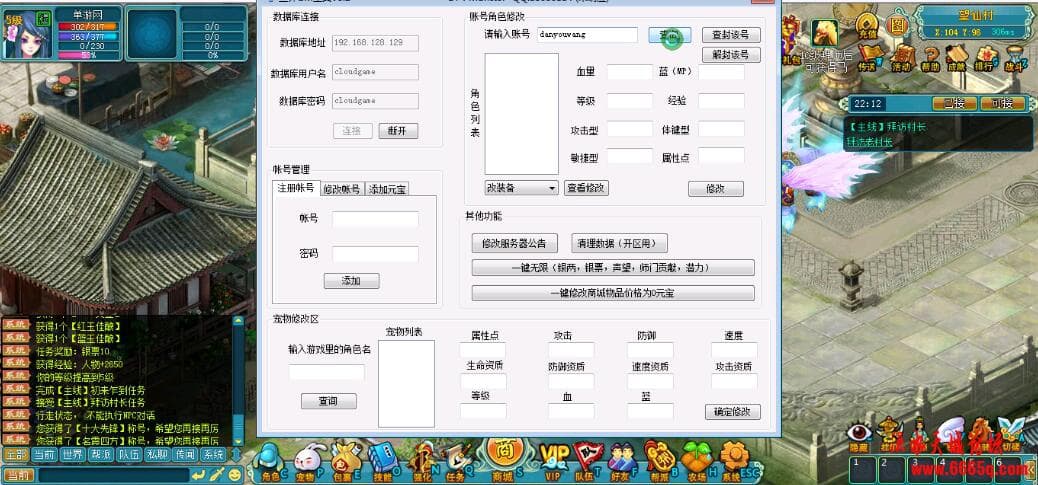Click the player character portrait

28,34
